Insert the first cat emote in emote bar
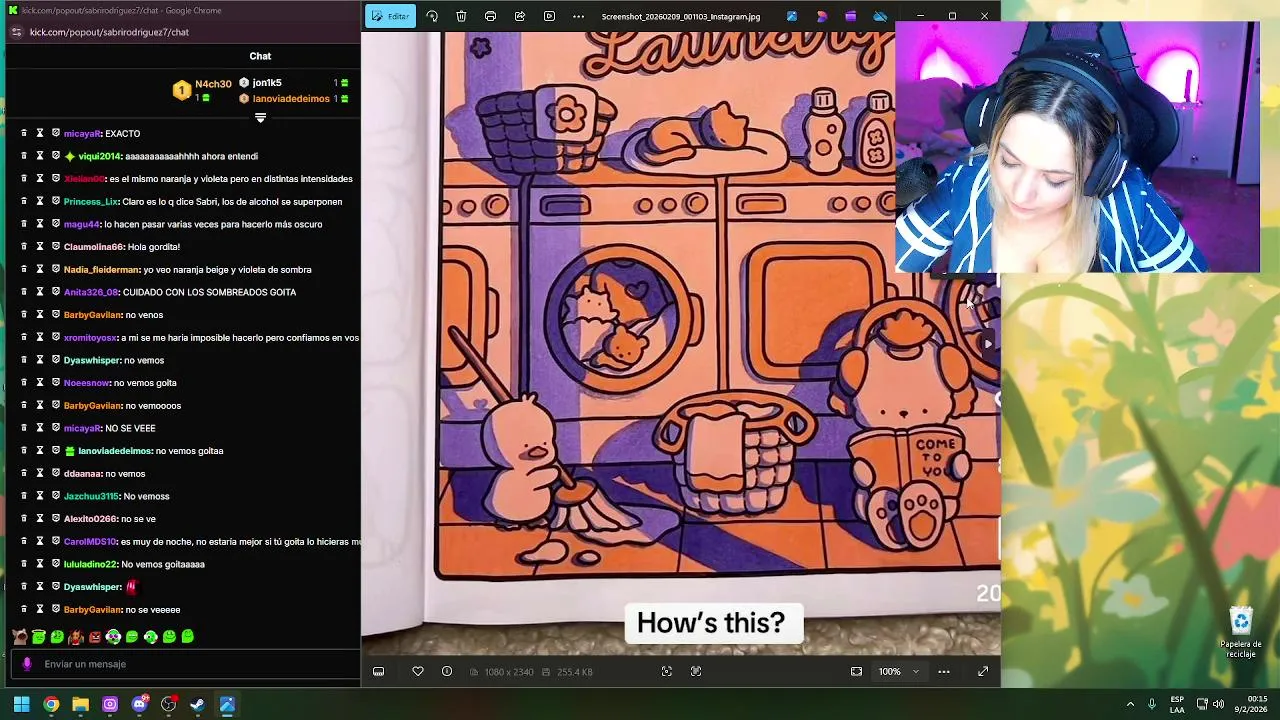This screenshot has width=1280, height=720. [x=20, y=636]
